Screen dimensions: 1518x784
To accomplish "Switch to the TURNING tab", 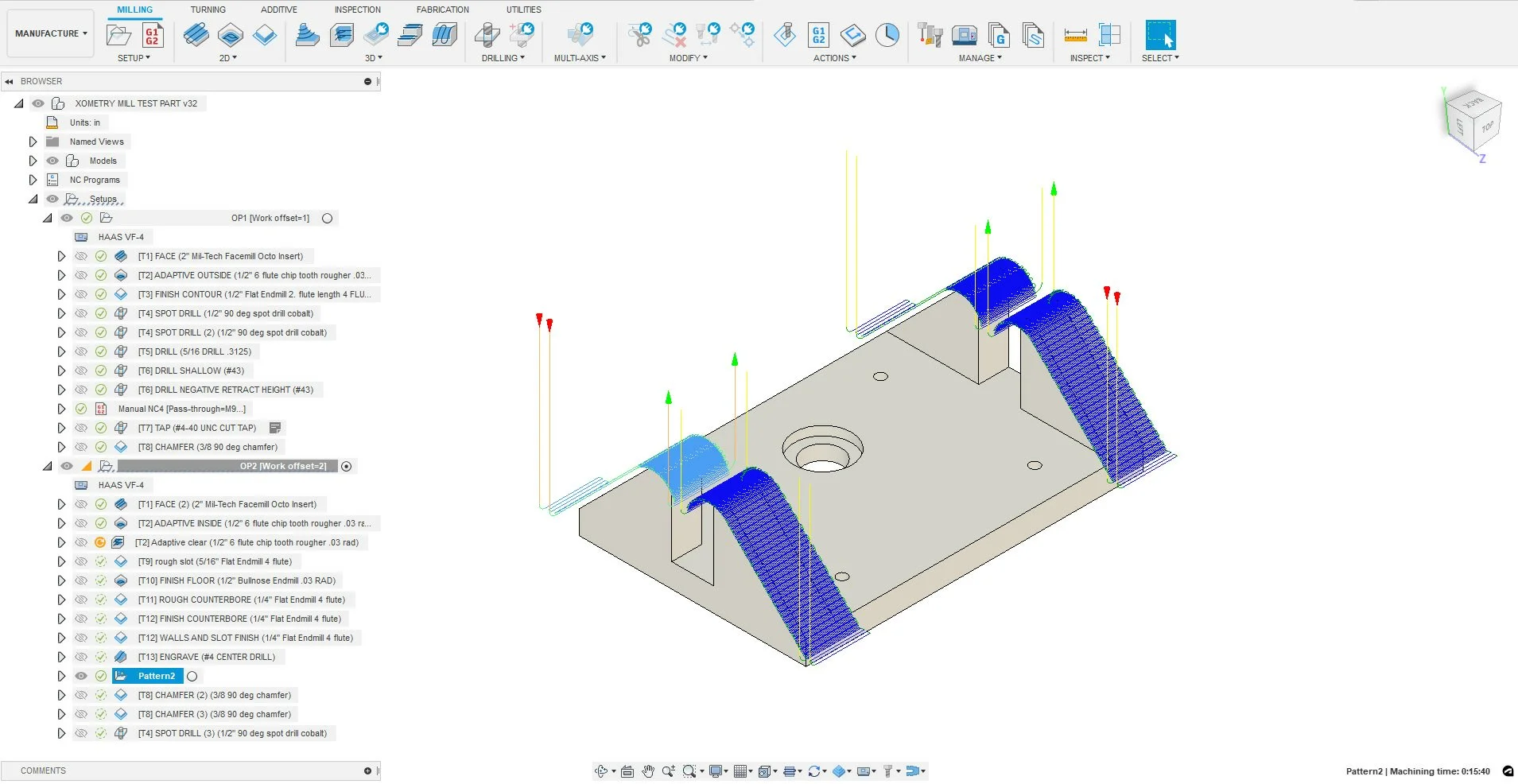I will 208,9.
